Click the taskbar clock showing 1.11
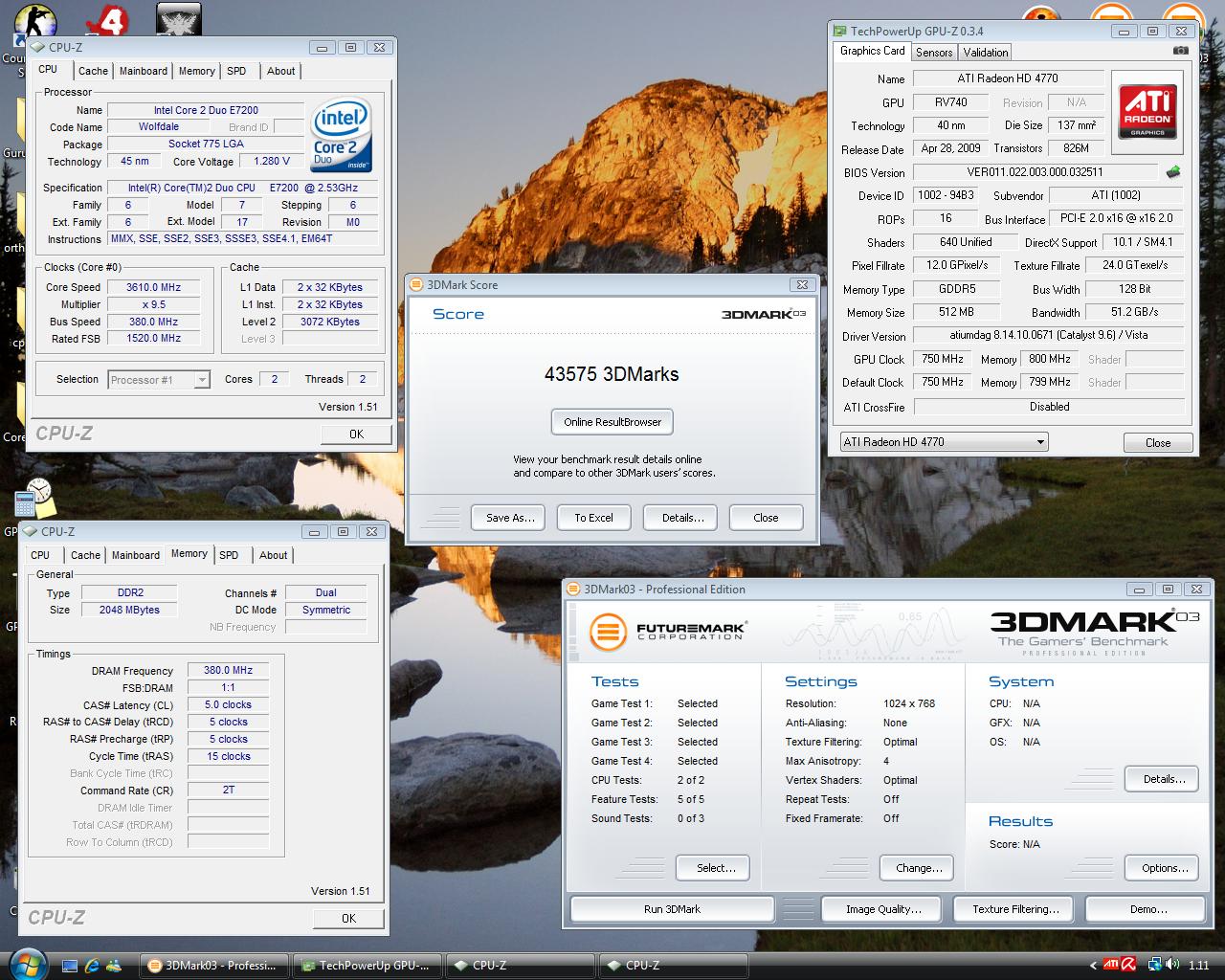The image size is (1225, 980). (x=1198, y=966)
